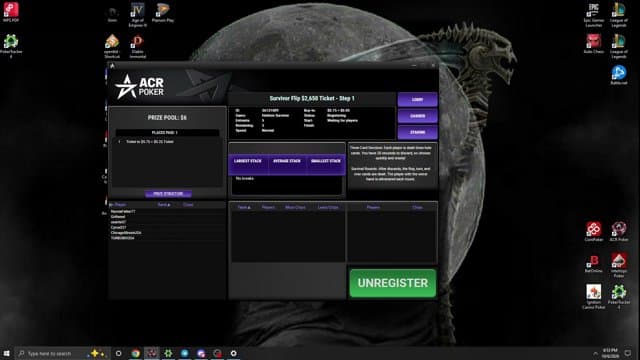
Task: Open Settings gear icon on the taskbar
Action: [233, 353]
